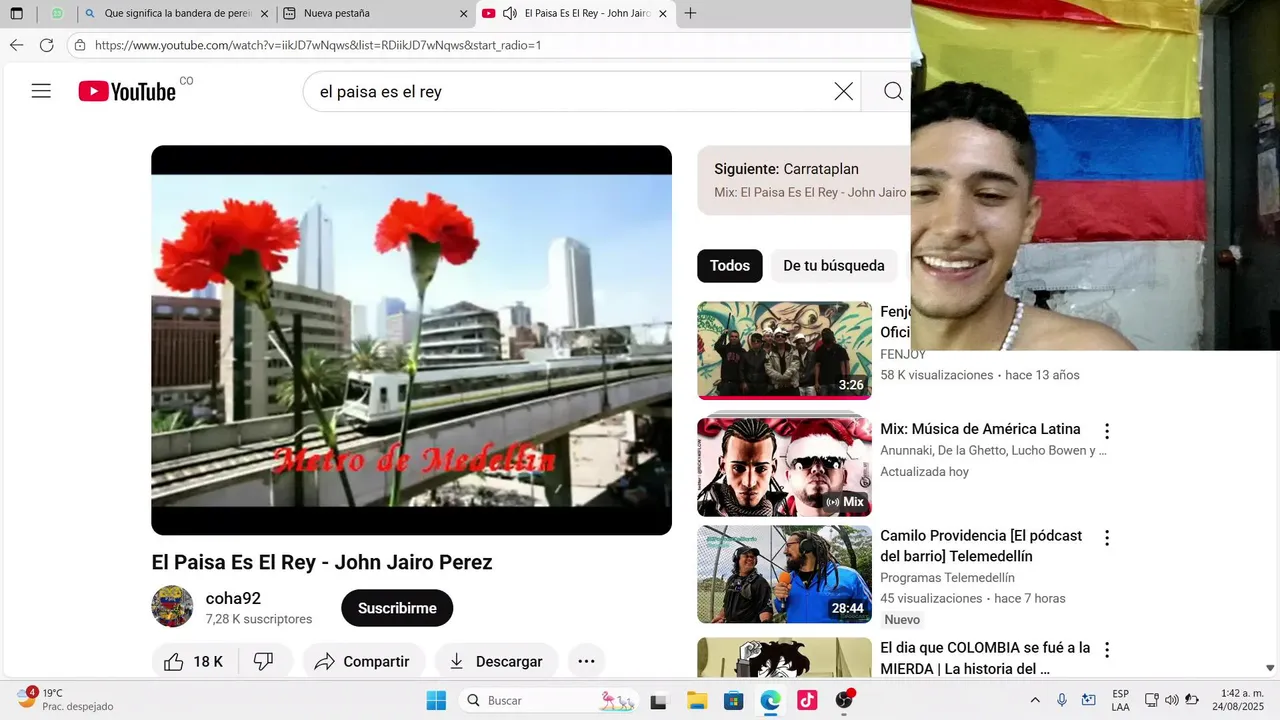This screenshot has width=1280, height=720.
Task: Open 'El dia que COLOMBIA se fué' title
Action: (985, 658)
